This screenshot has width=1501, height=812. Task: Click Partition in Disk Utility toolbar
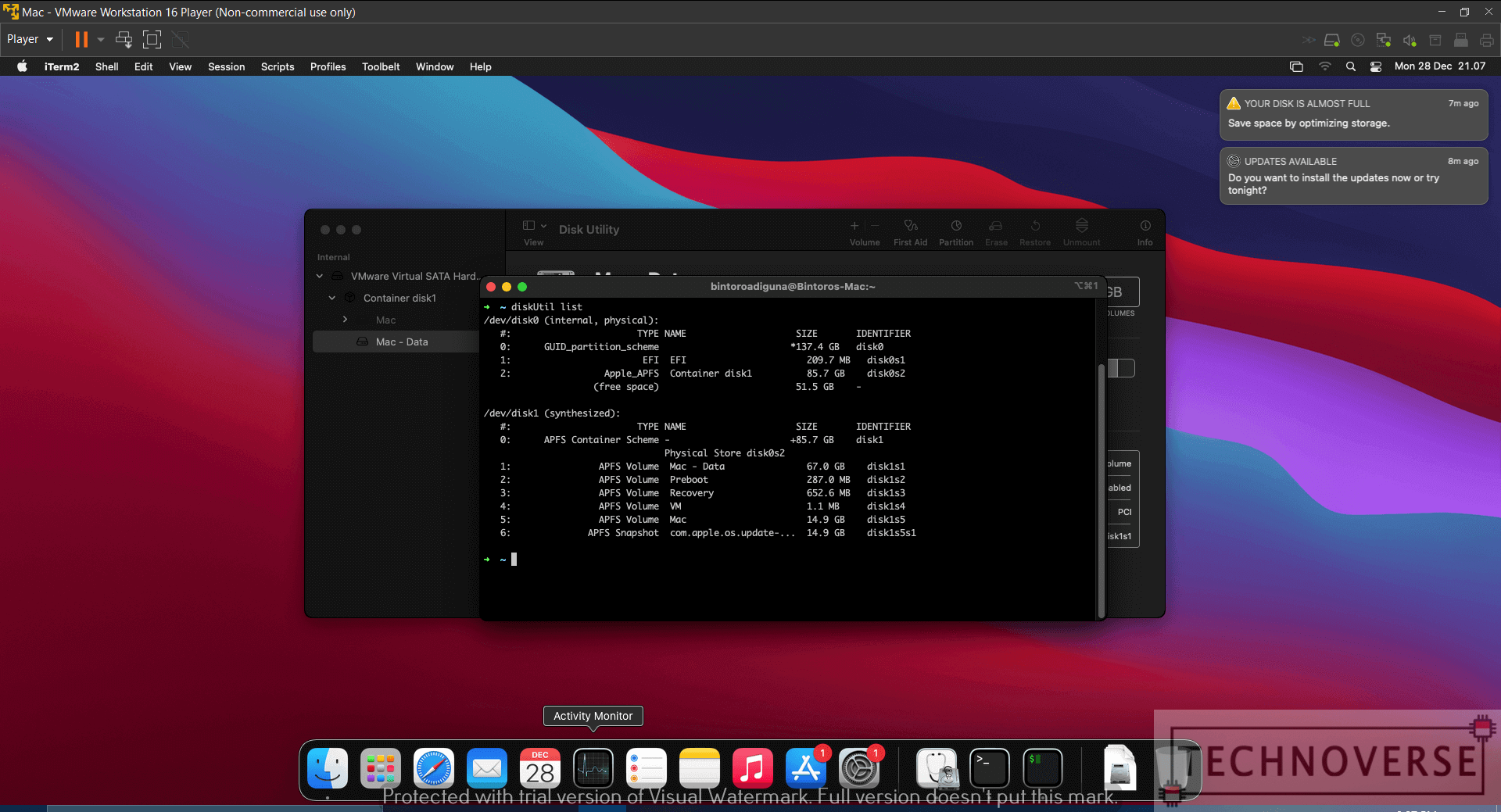point(956,231)
